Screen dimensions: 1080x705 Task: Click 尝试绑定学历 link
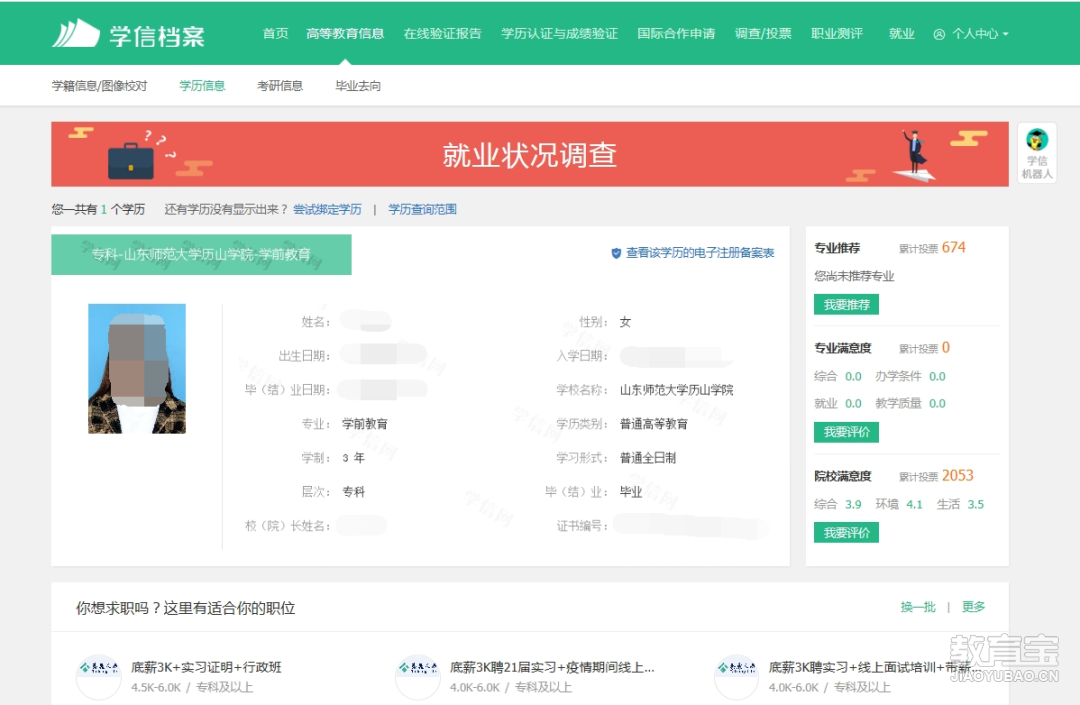(x=327, y=209)
